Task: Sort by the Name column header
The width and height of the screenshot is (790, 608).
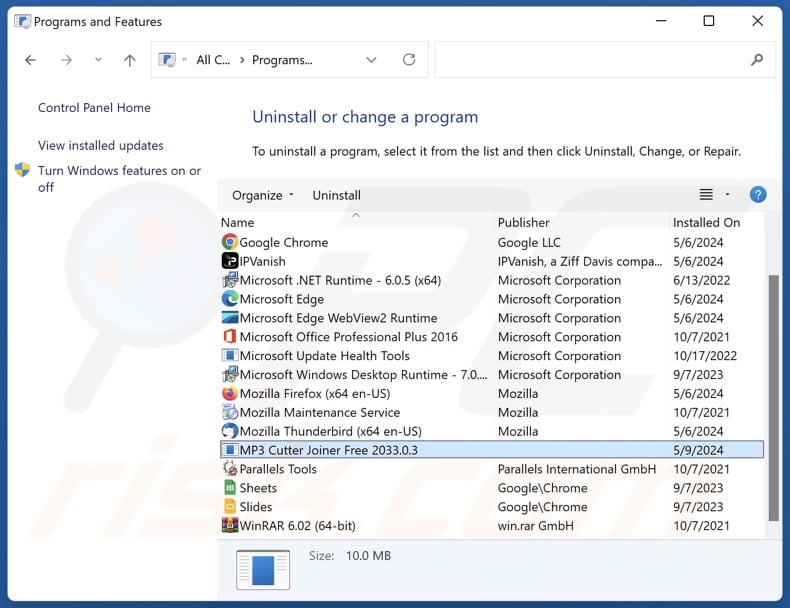Action: click(237, 223)
